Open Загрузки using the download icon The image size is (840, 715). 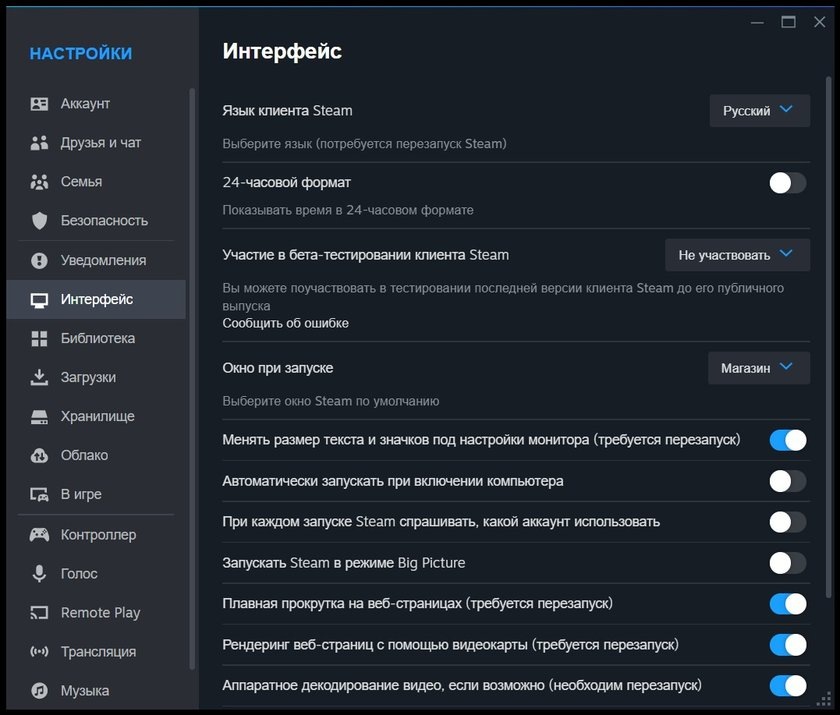(40, 378)
